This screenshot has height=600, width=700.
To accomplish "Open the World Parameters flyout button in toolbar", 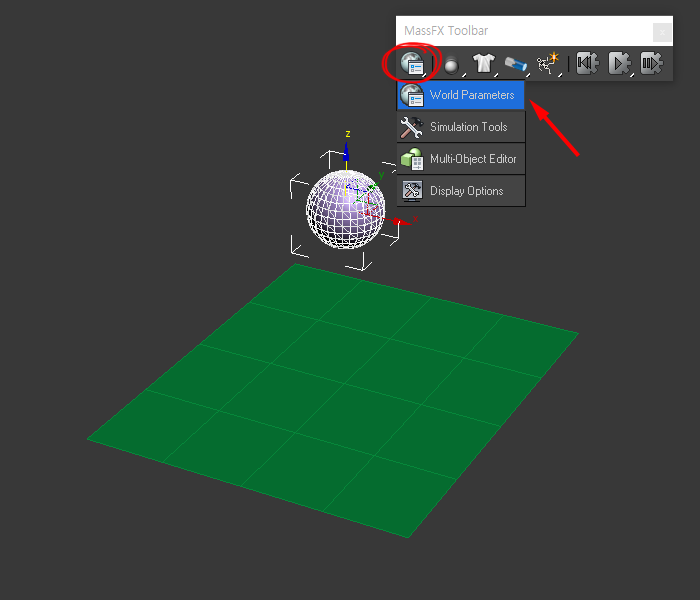I will coord(412,63).
